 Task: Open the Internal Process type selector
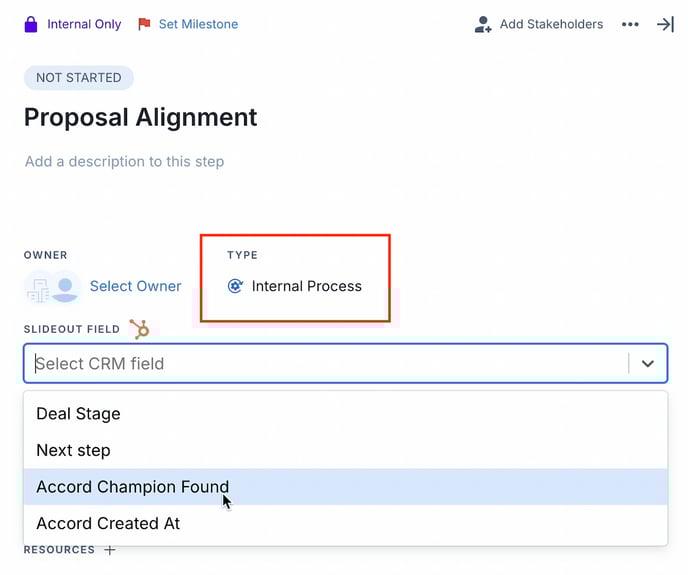click(306, 286)
